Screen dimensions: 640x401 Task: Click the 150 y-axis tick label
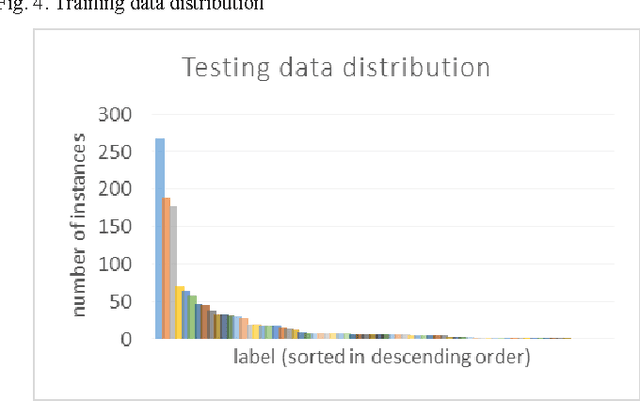point(116,227)
